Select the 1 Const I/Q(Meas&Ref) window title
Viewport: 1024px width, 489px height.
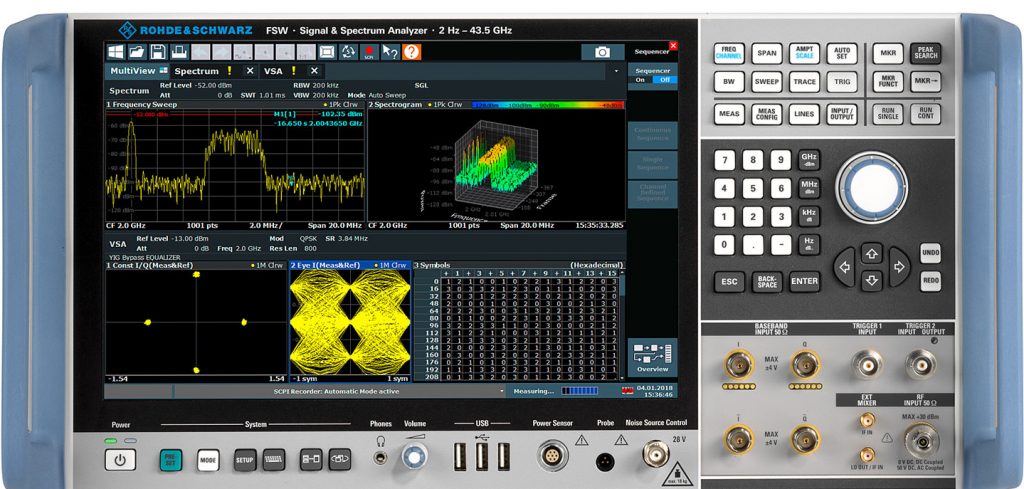point(150,265)
